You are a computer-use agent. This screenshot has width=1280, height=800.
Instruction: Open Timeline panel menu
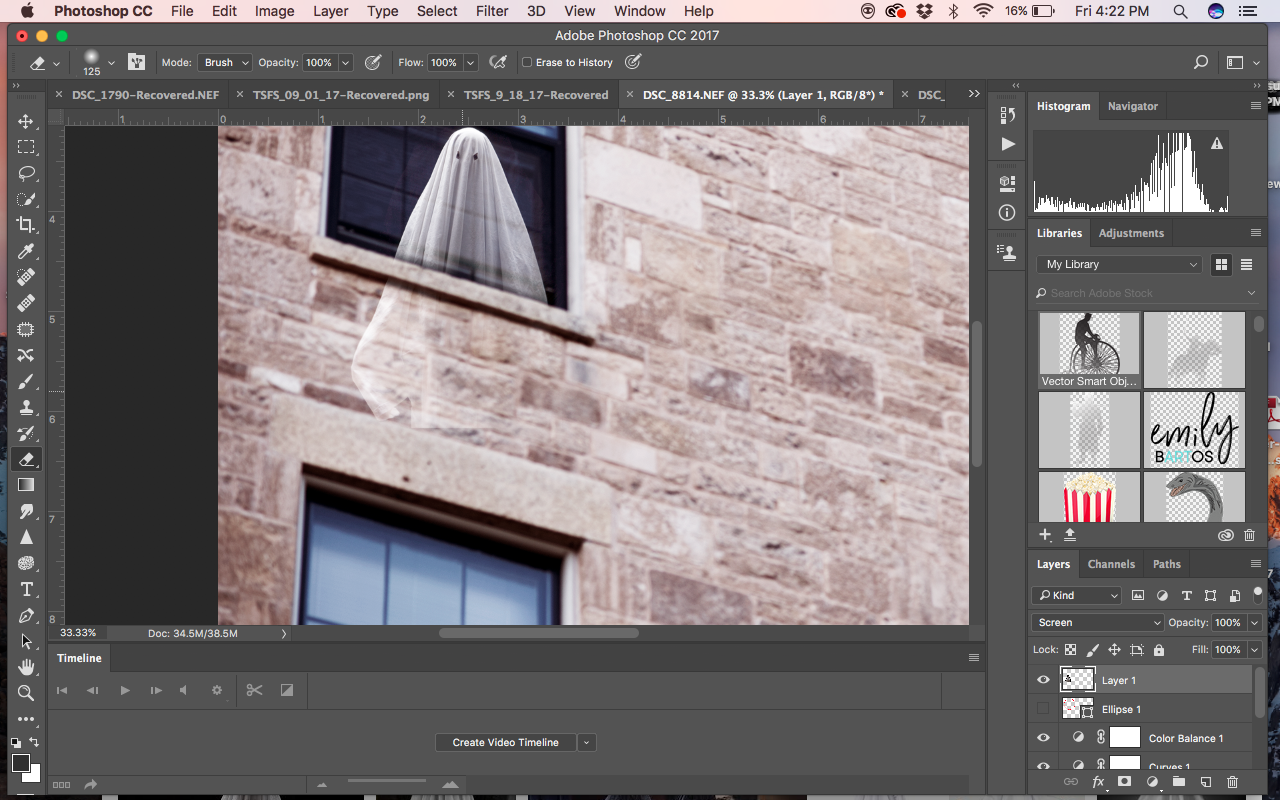pyautogui.click(x=974, y=658)
